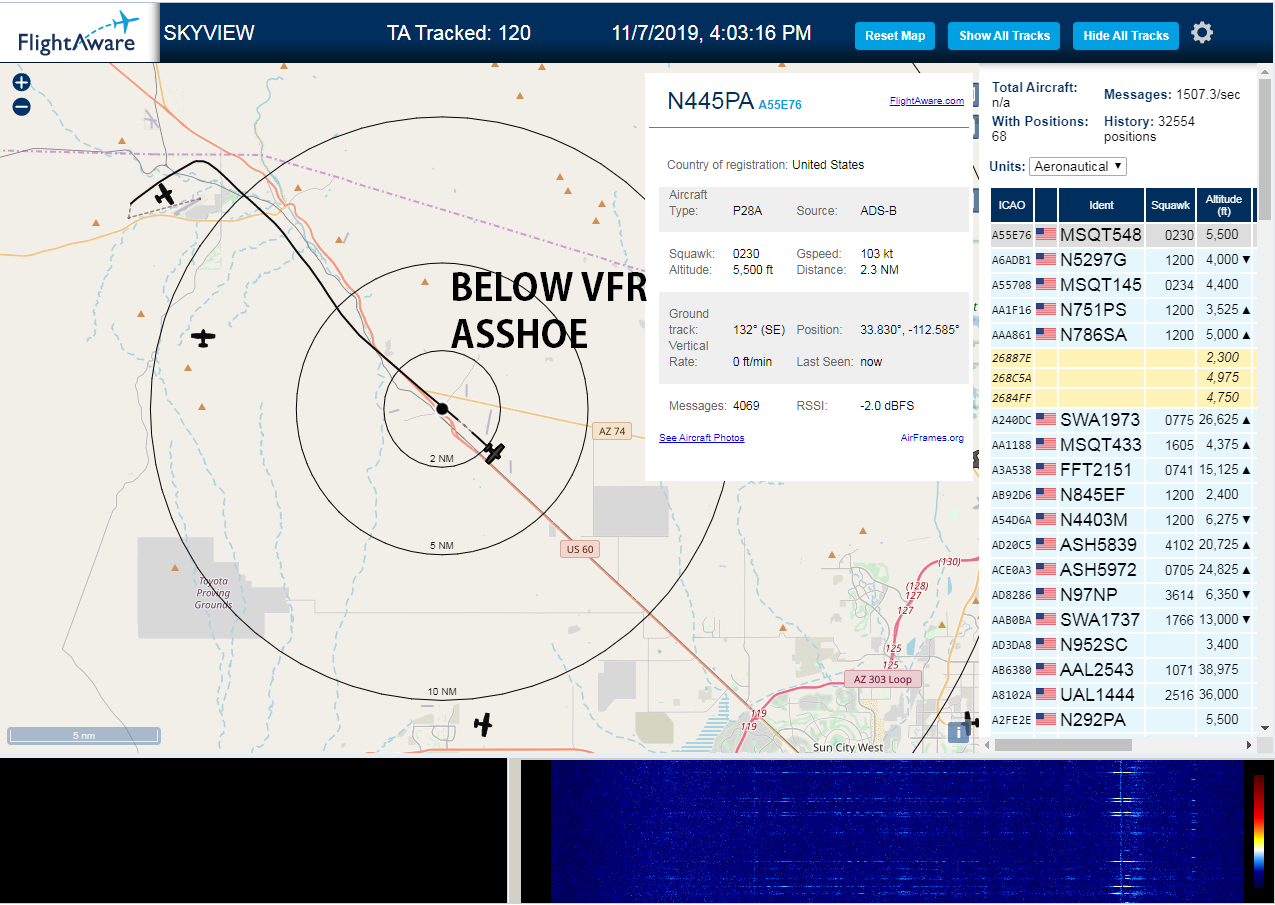Click the AZ 74 road label
Screen dimensions: 1275x905
(611, 431)
